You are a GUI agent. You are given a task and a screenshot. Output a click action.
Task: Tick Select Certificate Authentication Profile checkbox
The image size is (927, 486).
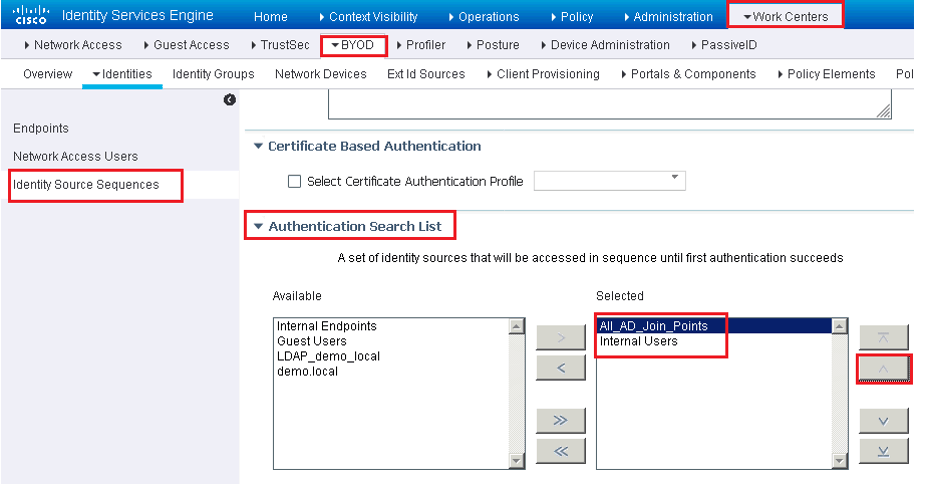(x=294, y=182)
